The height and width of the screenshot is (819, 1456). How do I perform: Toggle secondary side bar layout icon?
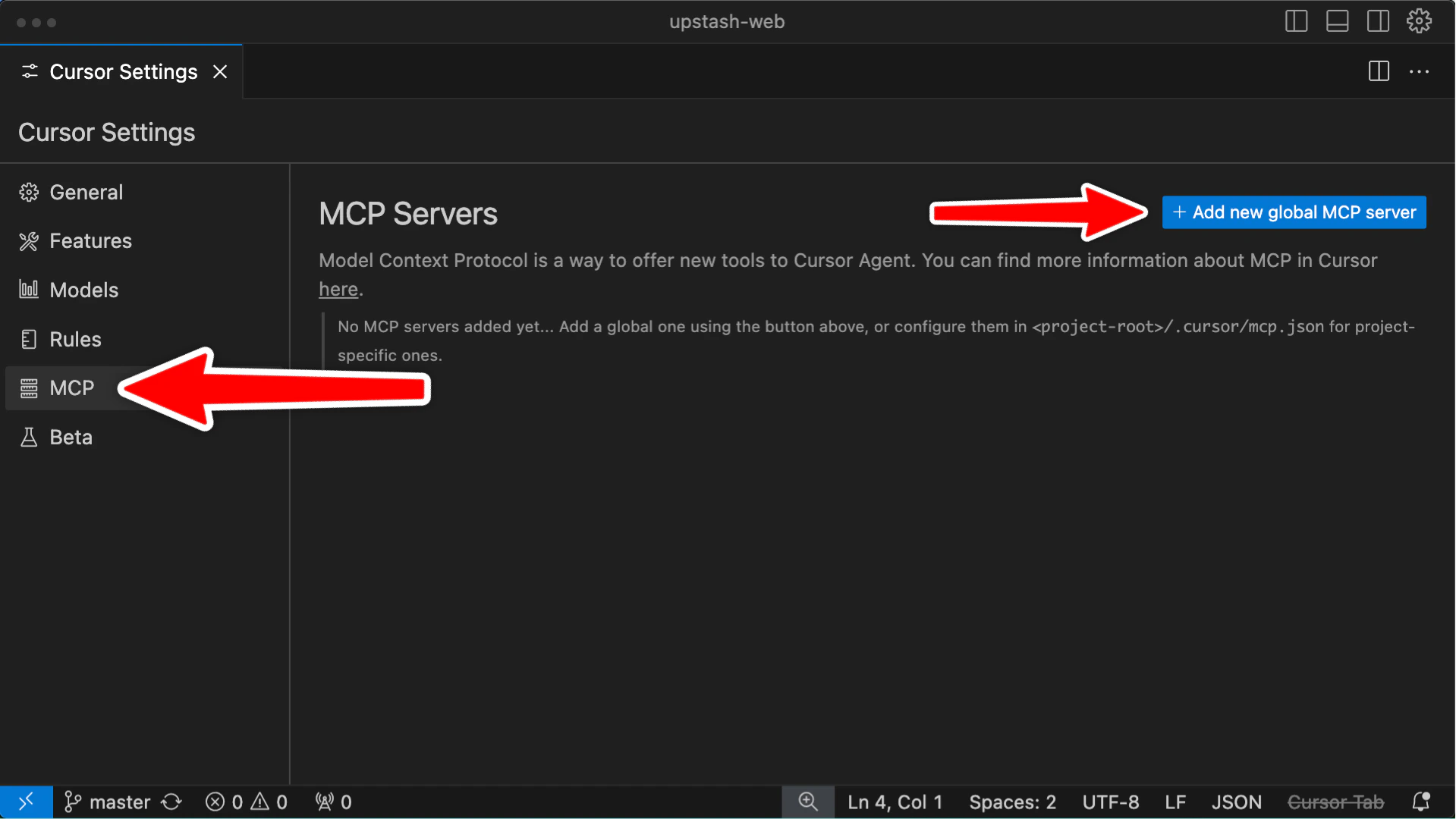click(1378, 21)
